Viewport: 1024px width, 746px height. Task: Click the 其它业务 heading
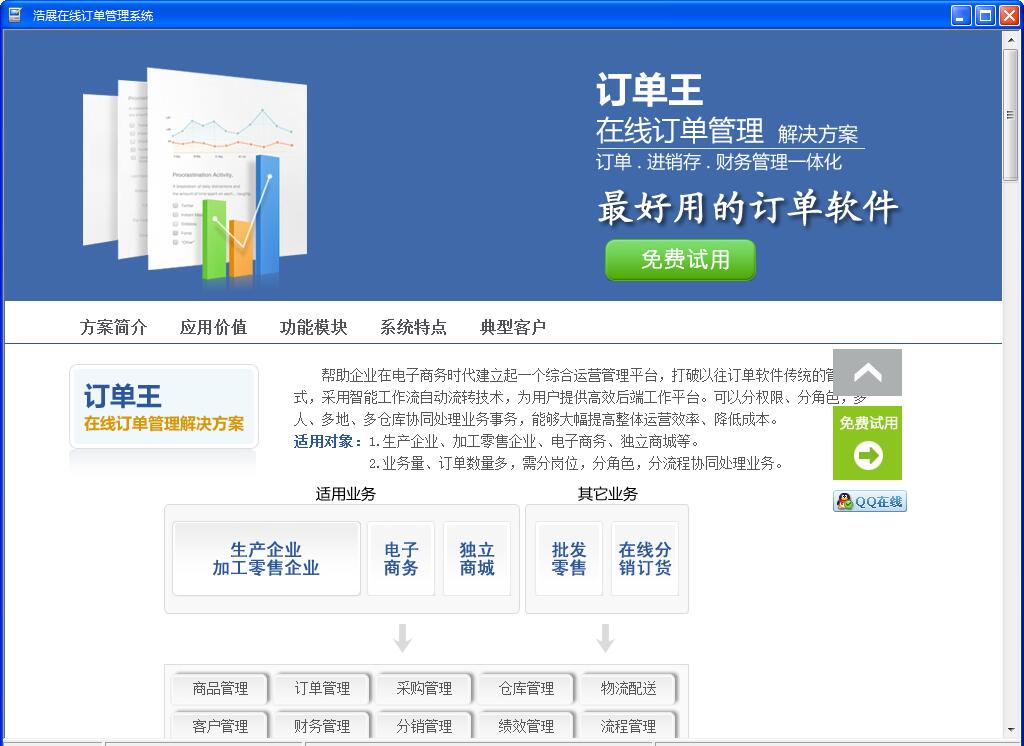point(607,493)
